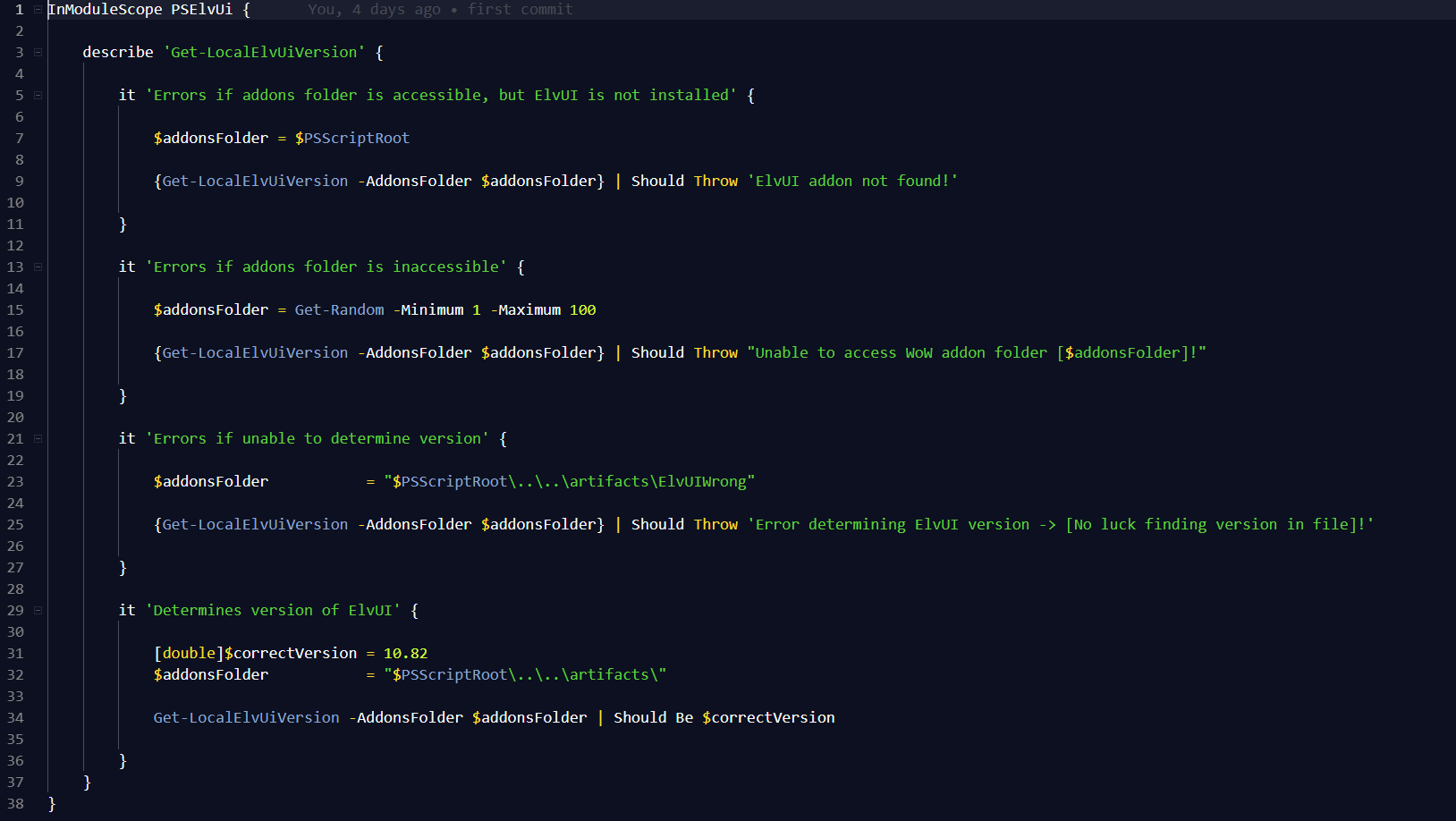Image resolution: width=1456 pixels, height=821 pixels.
Task: Click the value 100 on line 15
Action: click(583, 309)
